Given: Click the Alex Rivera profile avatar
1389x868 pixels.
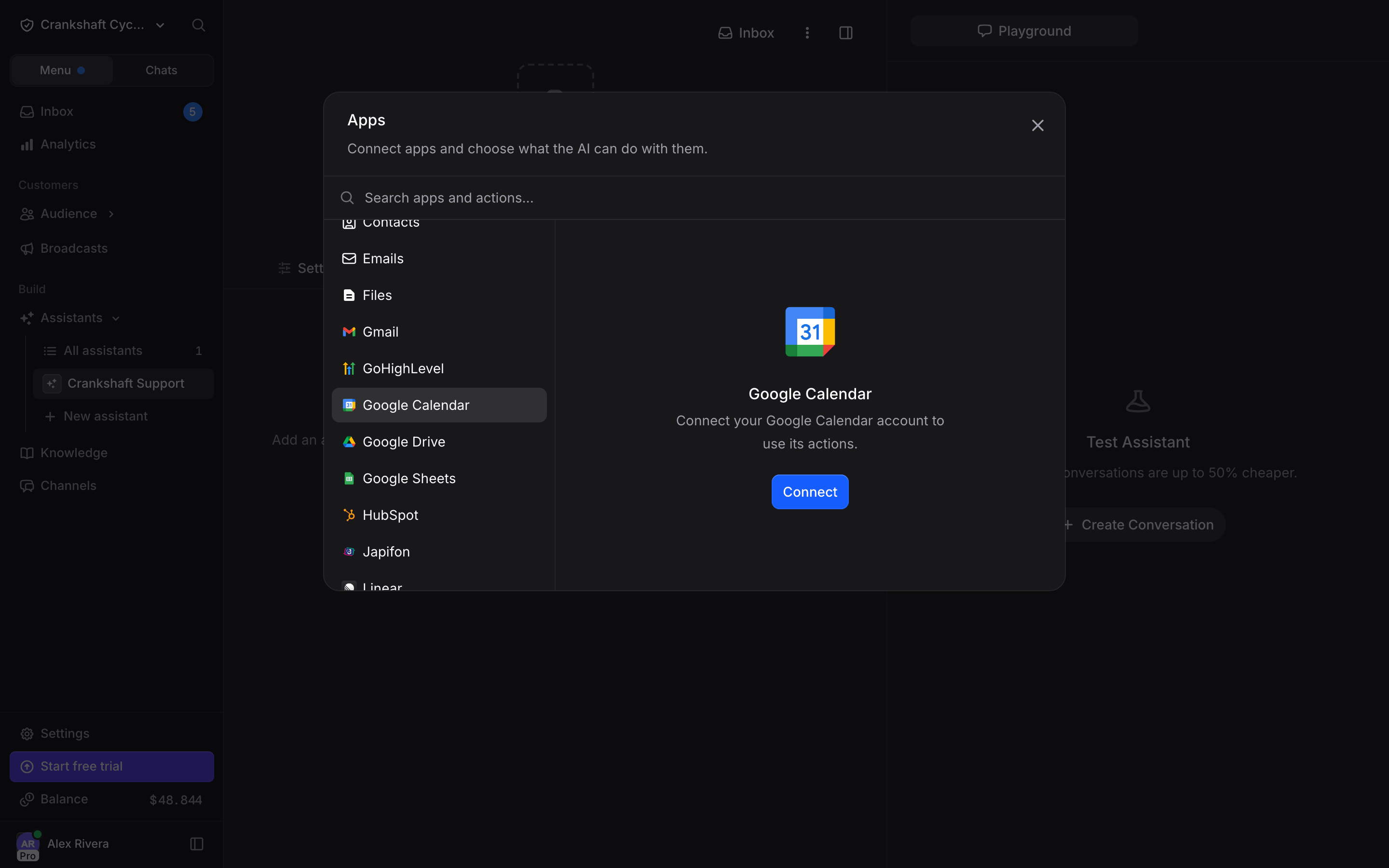Looking at the screenshot, I should 27,844.
